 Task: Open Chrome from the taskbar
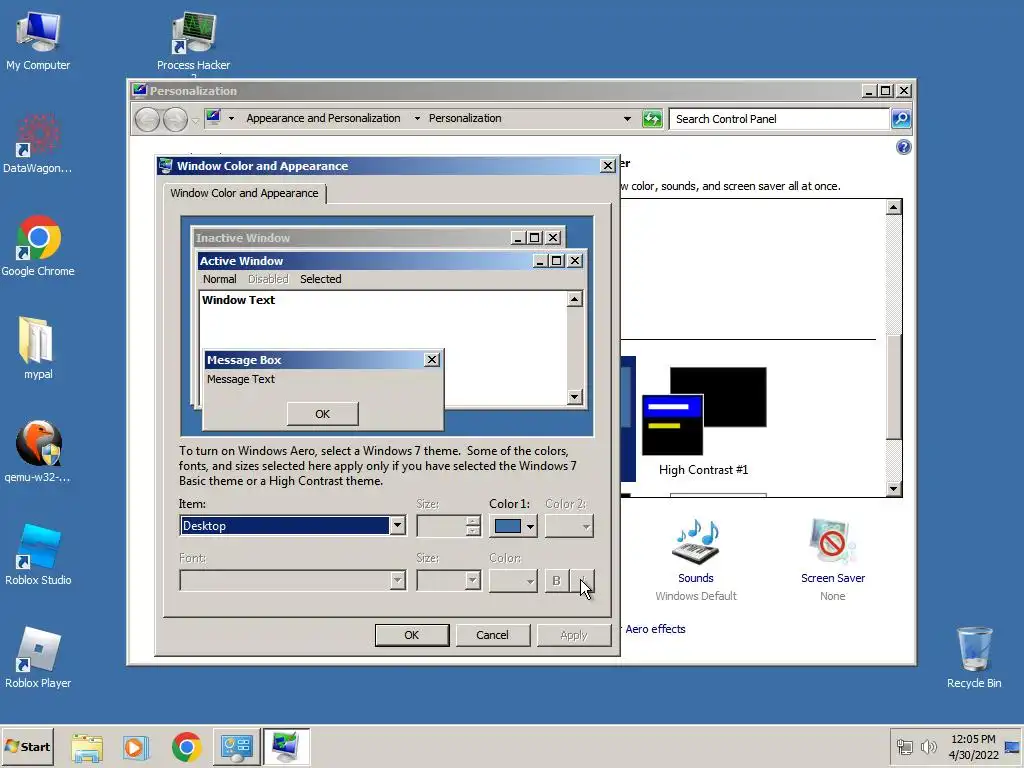(x=187, y=747)
